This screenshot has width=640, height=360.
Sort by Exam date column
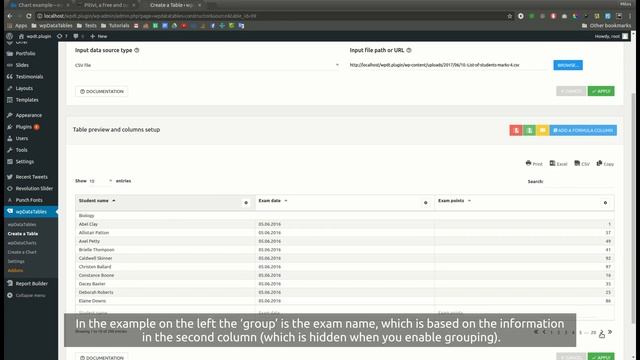pyautogui.click(x=273, y=201)
